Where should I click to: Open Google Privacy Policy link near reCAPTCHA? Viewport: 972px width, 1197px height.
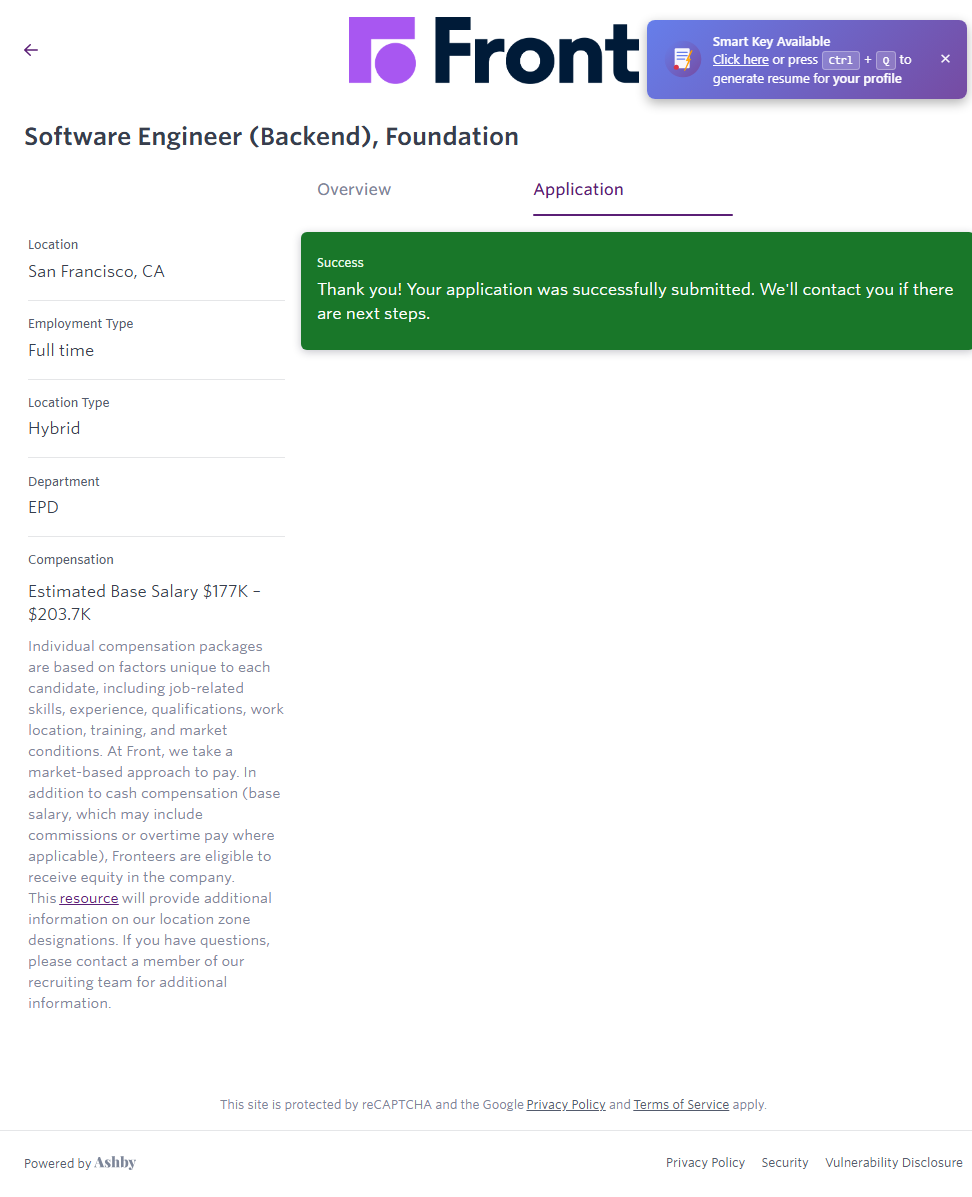pos(566,1105)
